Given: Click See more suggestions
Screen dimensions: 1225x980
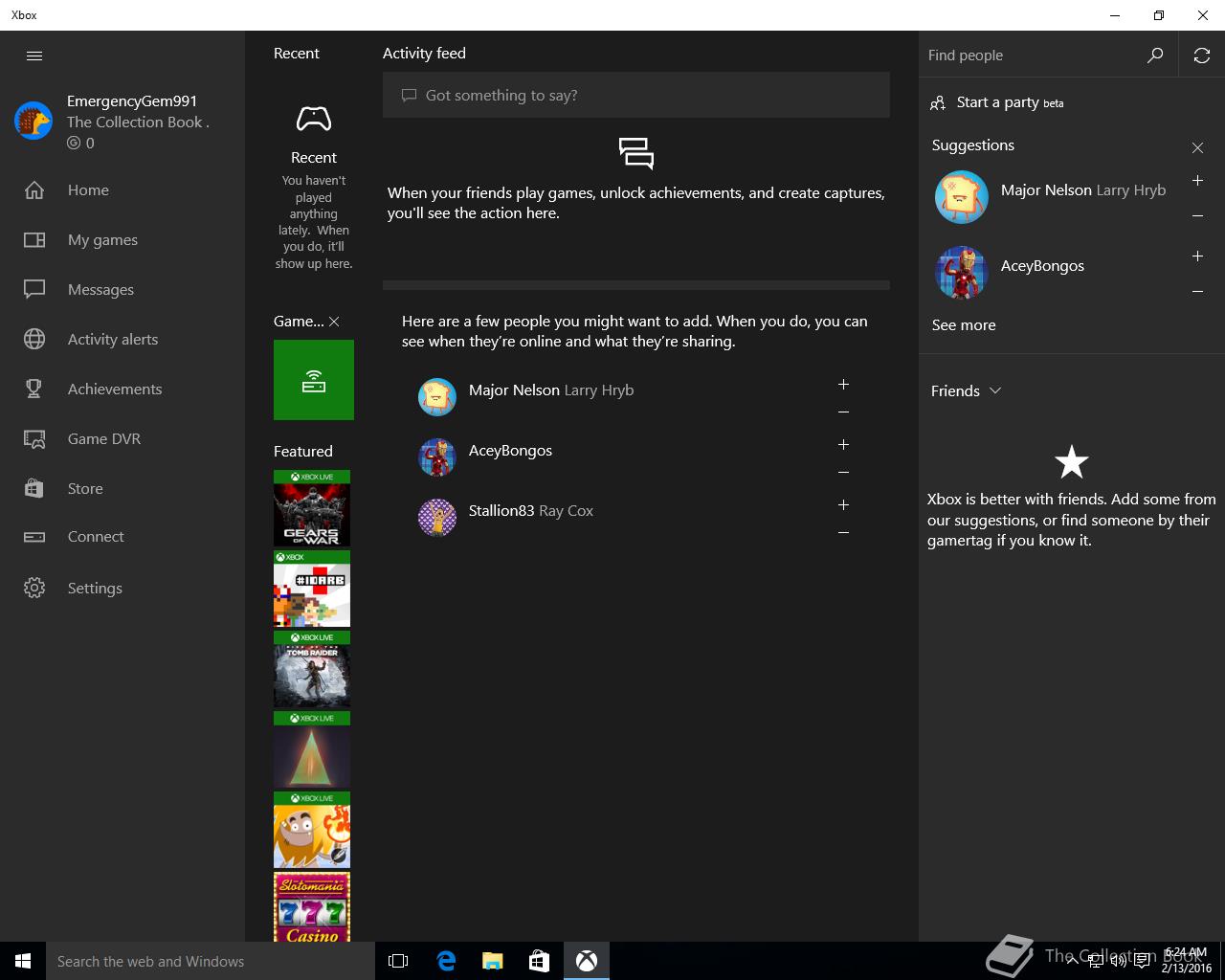Looking at the screenshot, I should (x=964, y=324).
